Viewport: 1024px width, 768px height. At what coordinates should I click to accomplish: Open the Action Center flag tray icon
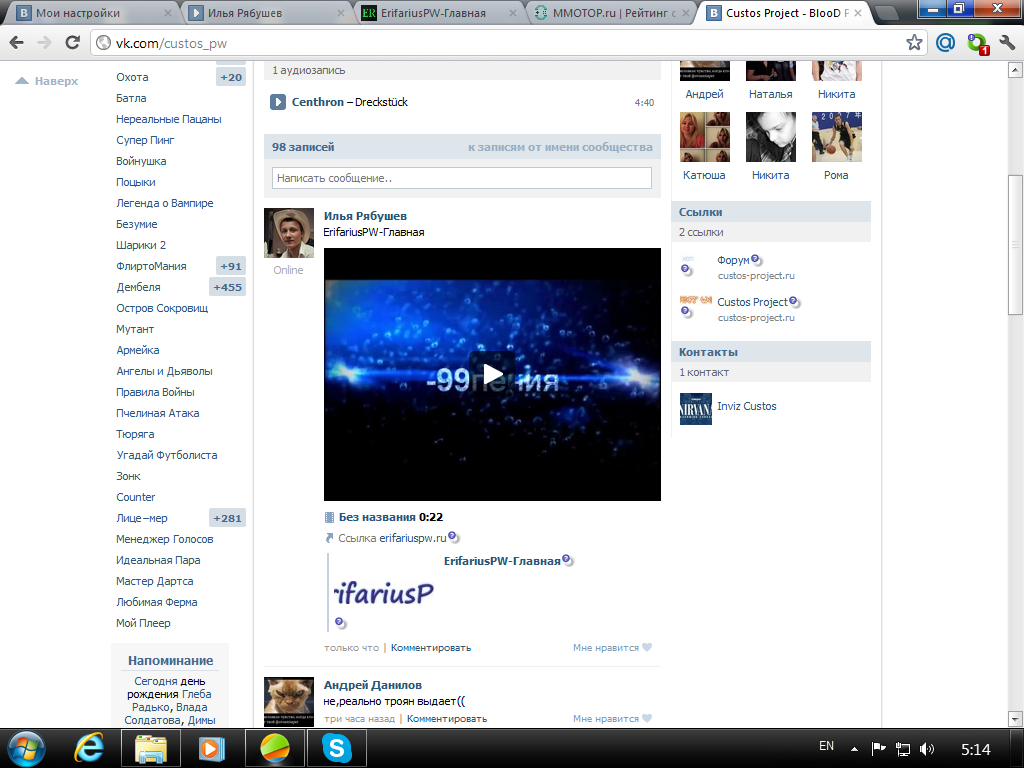coord(878,749)
